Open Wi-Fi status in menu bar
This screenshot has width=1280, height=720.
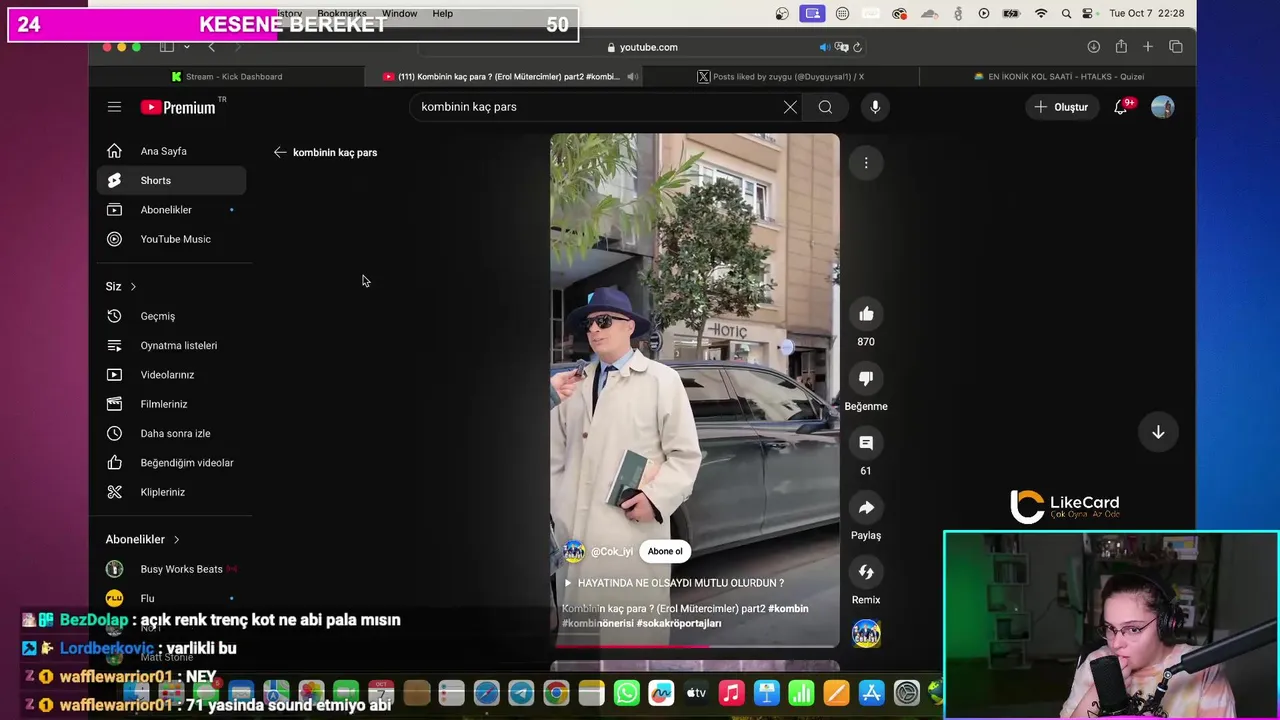click(1041, 13)
